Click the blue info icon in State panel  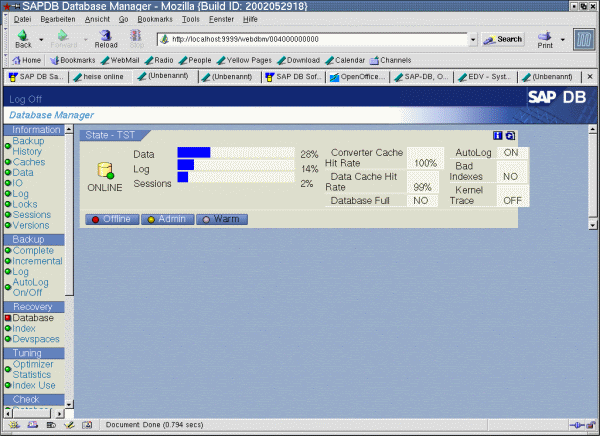pos(498,135)
